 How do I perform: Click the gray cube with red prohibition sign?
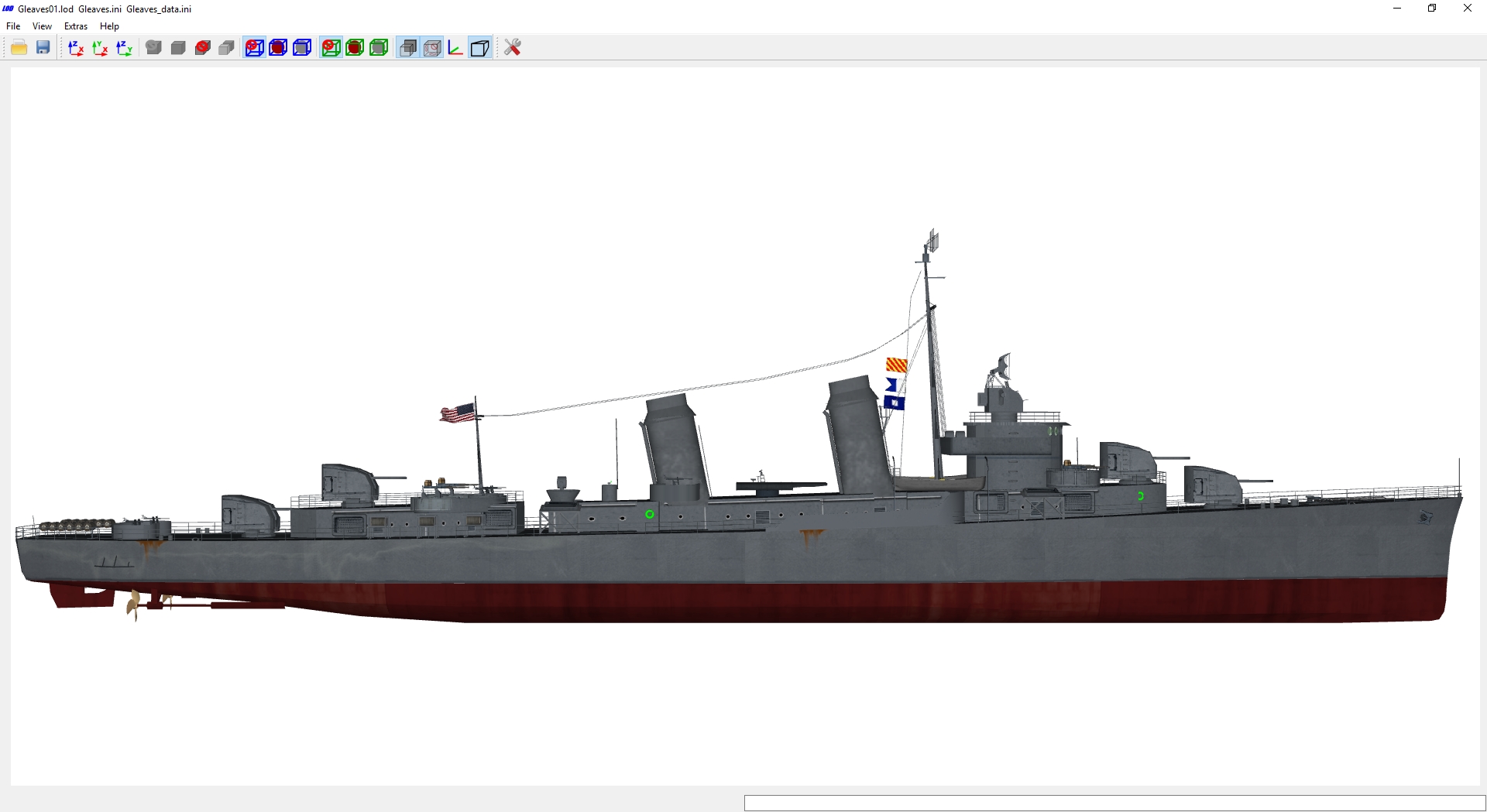[203, 48]
